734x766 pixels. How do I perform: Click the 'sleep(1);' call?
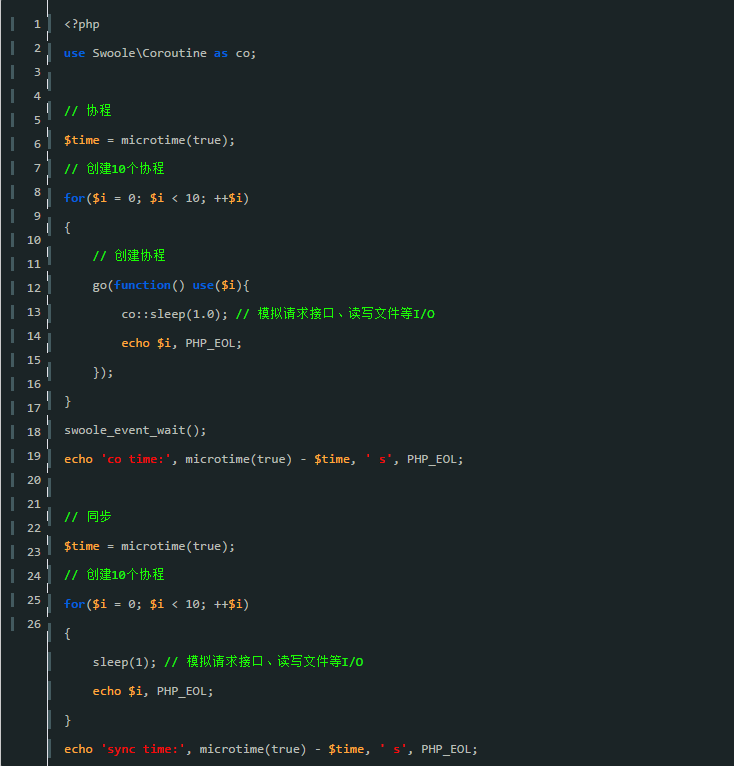pyautogui.click(x=125, y=662)
